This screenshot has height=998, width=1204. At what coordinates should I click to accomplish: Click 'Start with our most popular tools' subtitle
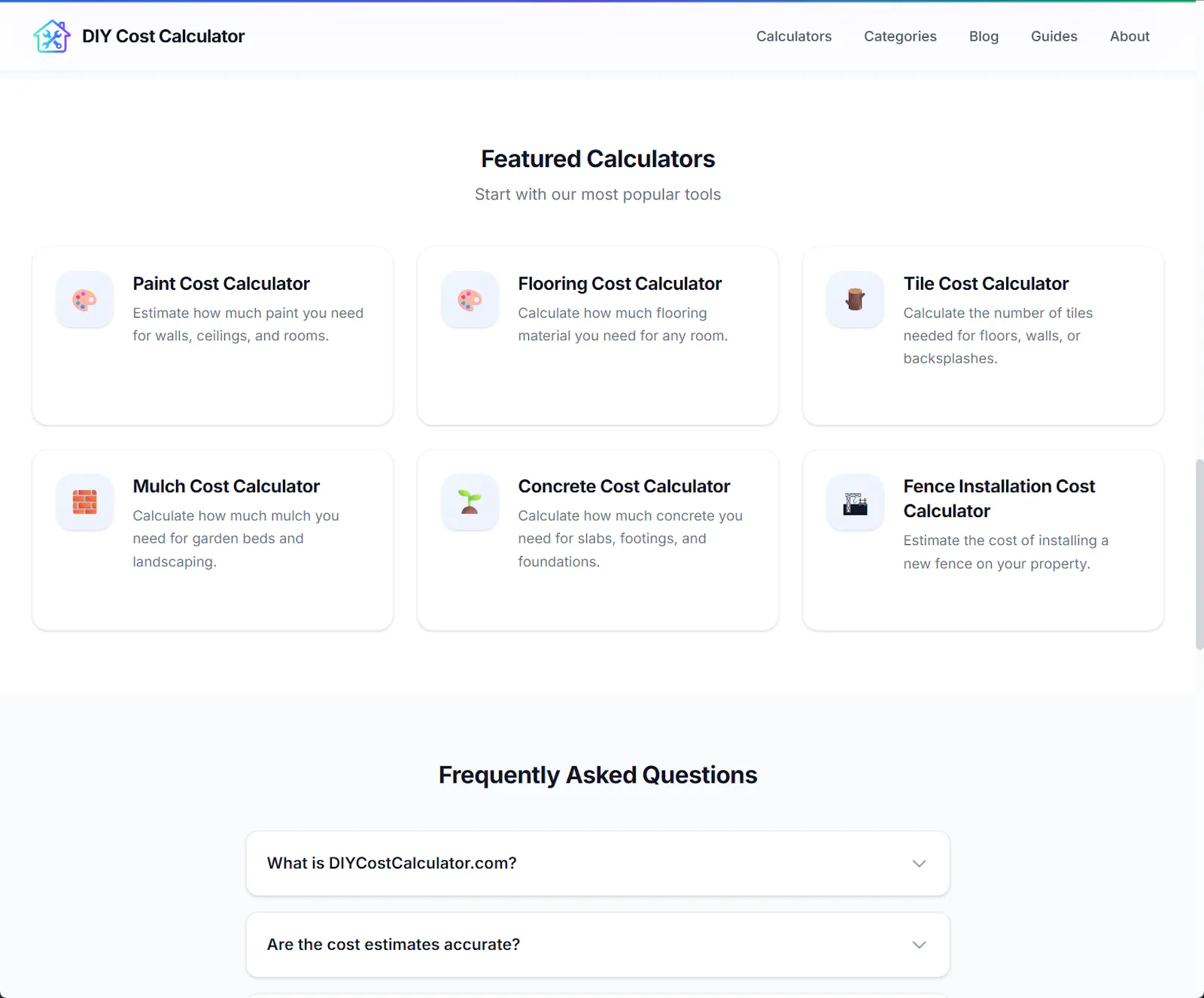[598, 194]
